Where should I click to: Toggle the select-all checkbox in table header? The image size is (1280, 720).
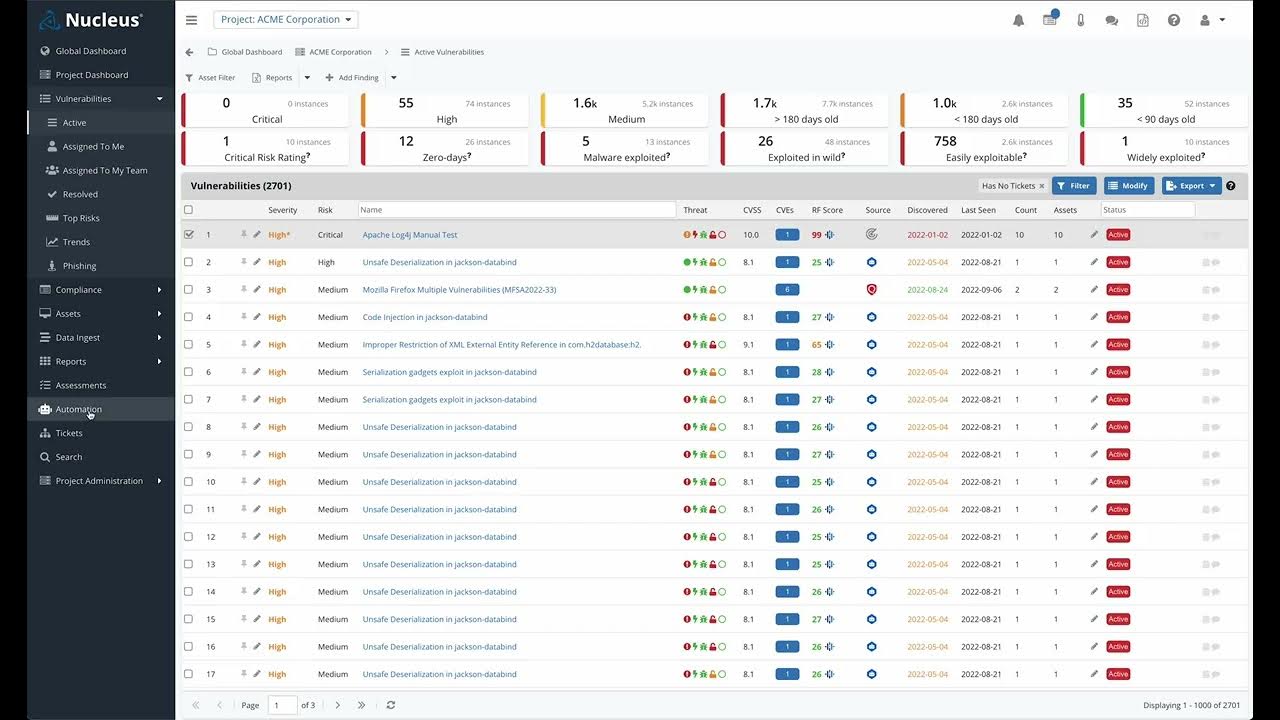188,210
